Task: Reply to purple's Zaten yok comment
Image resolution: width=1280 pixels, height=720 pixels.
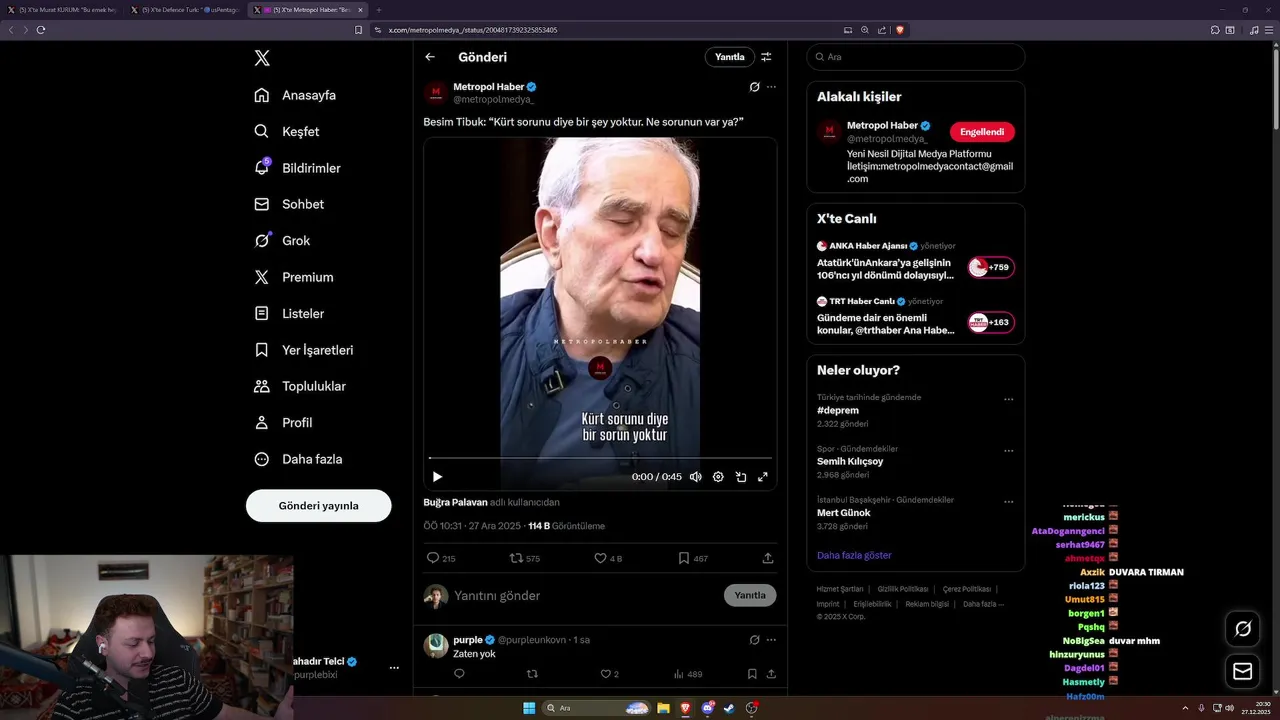Action: tap(460, 674)
